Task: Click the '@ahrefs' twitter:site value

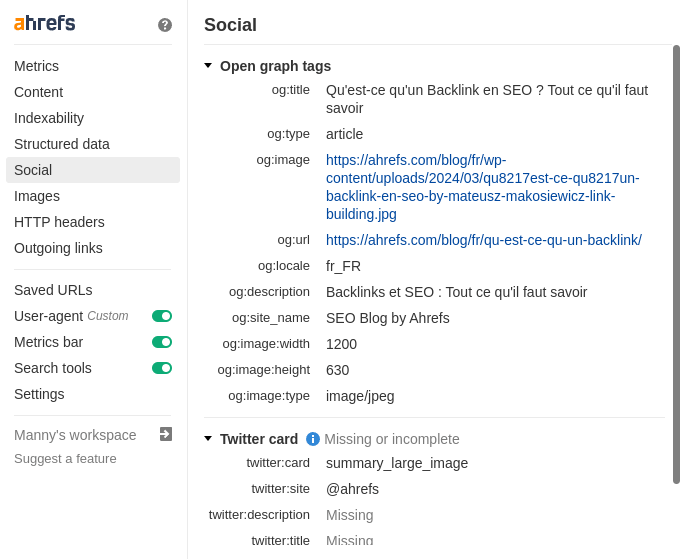Action: [x=352, y=489]
